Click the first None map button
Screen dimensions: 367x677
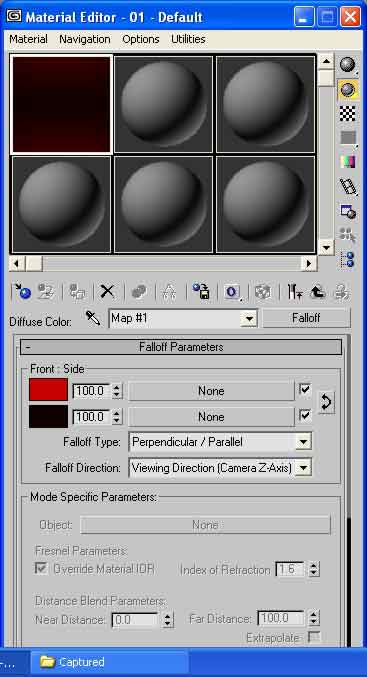tap(211, 391)
